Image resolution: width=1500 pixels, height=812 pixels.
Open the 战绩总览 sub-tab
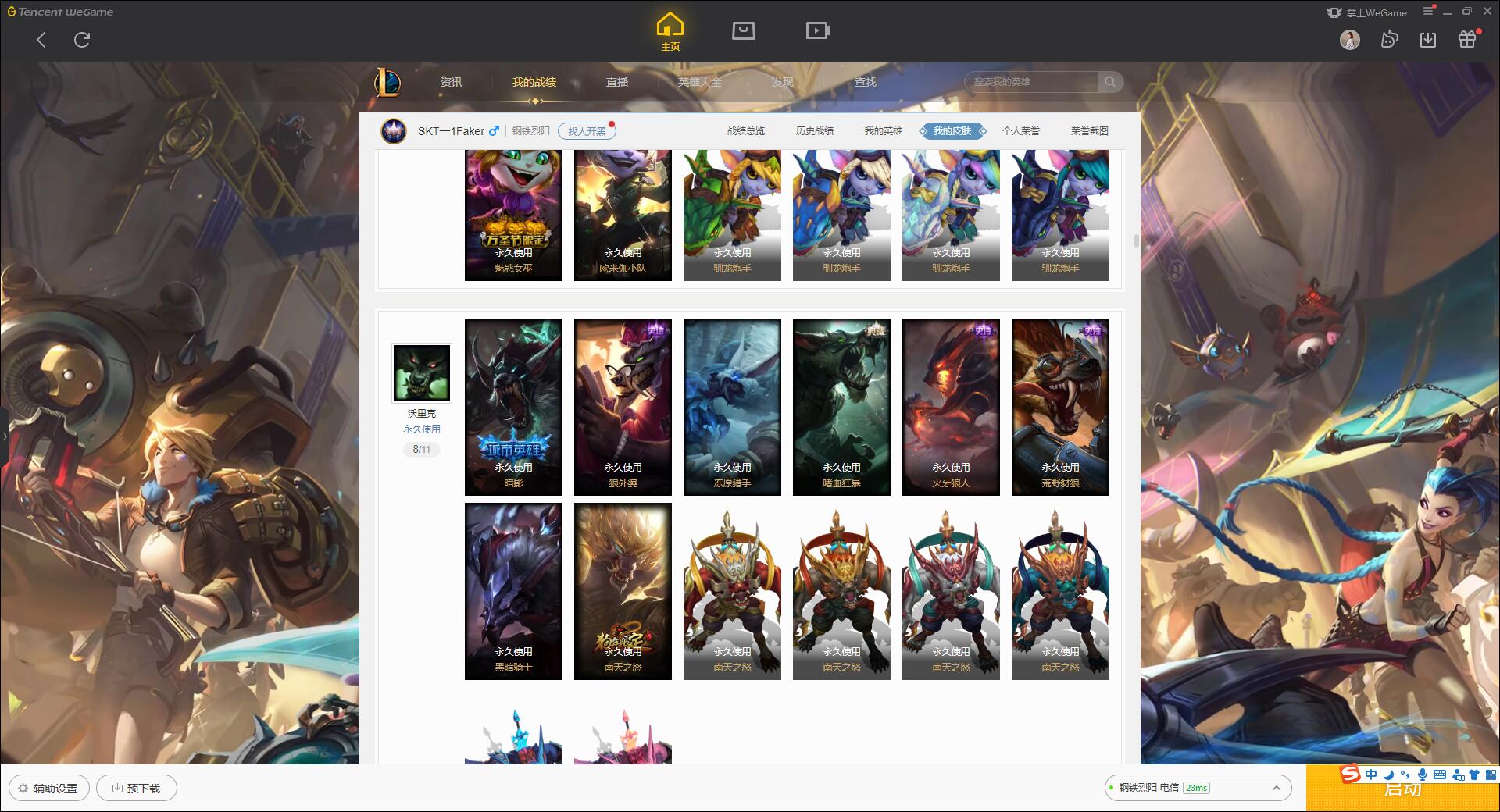[746, 131]
